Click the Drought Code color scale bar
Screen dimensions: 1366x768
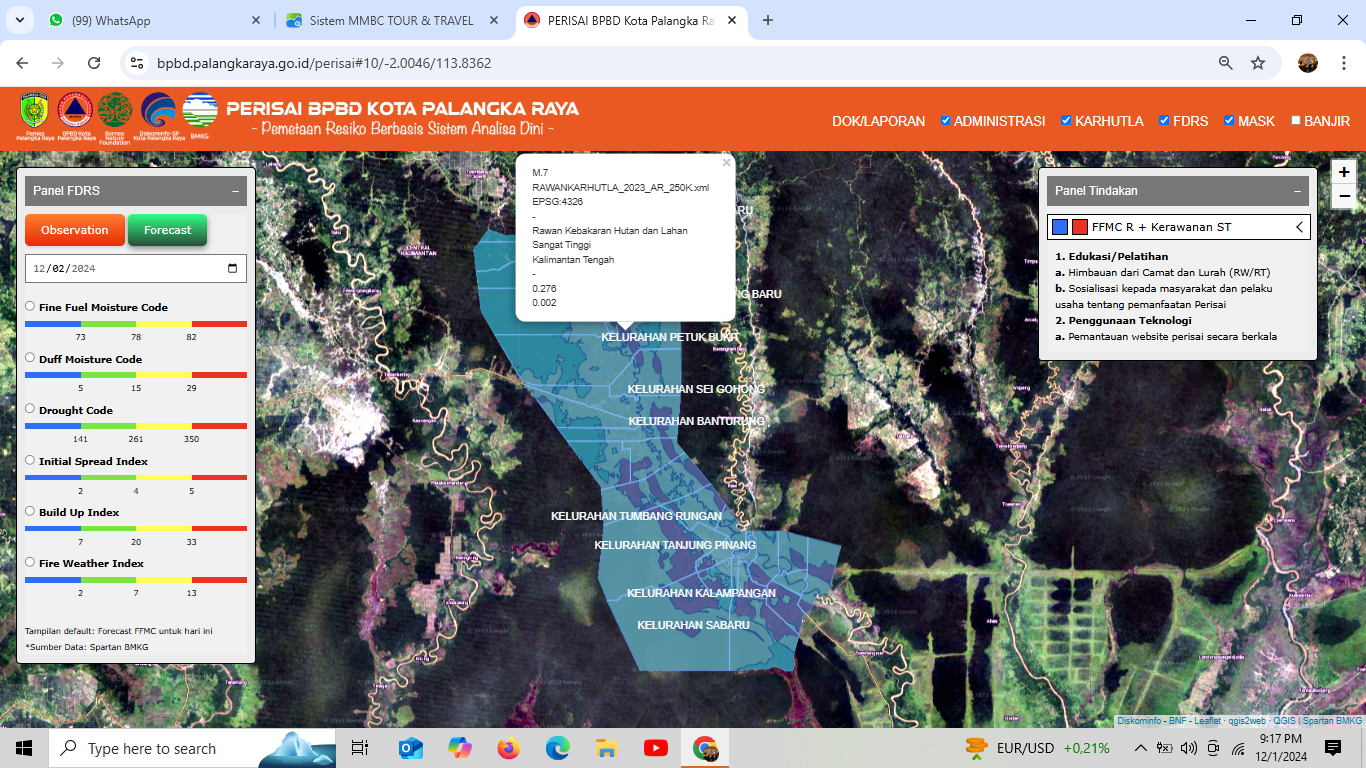click(x=136, y=427)
